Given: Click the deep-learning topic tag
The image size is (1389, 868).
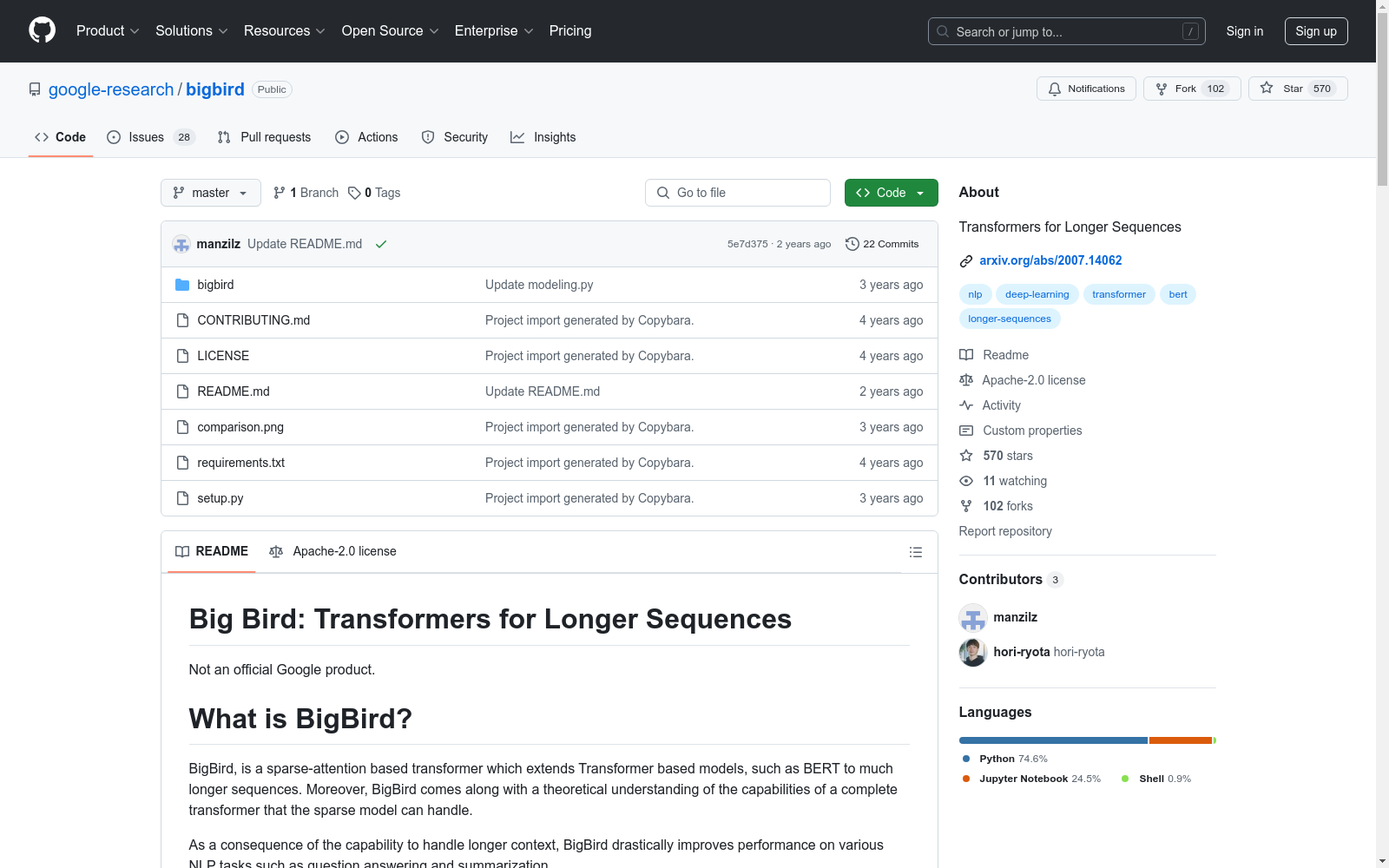Looking at the screenshot, I should pyautogui.click(x=1037, y=294).
